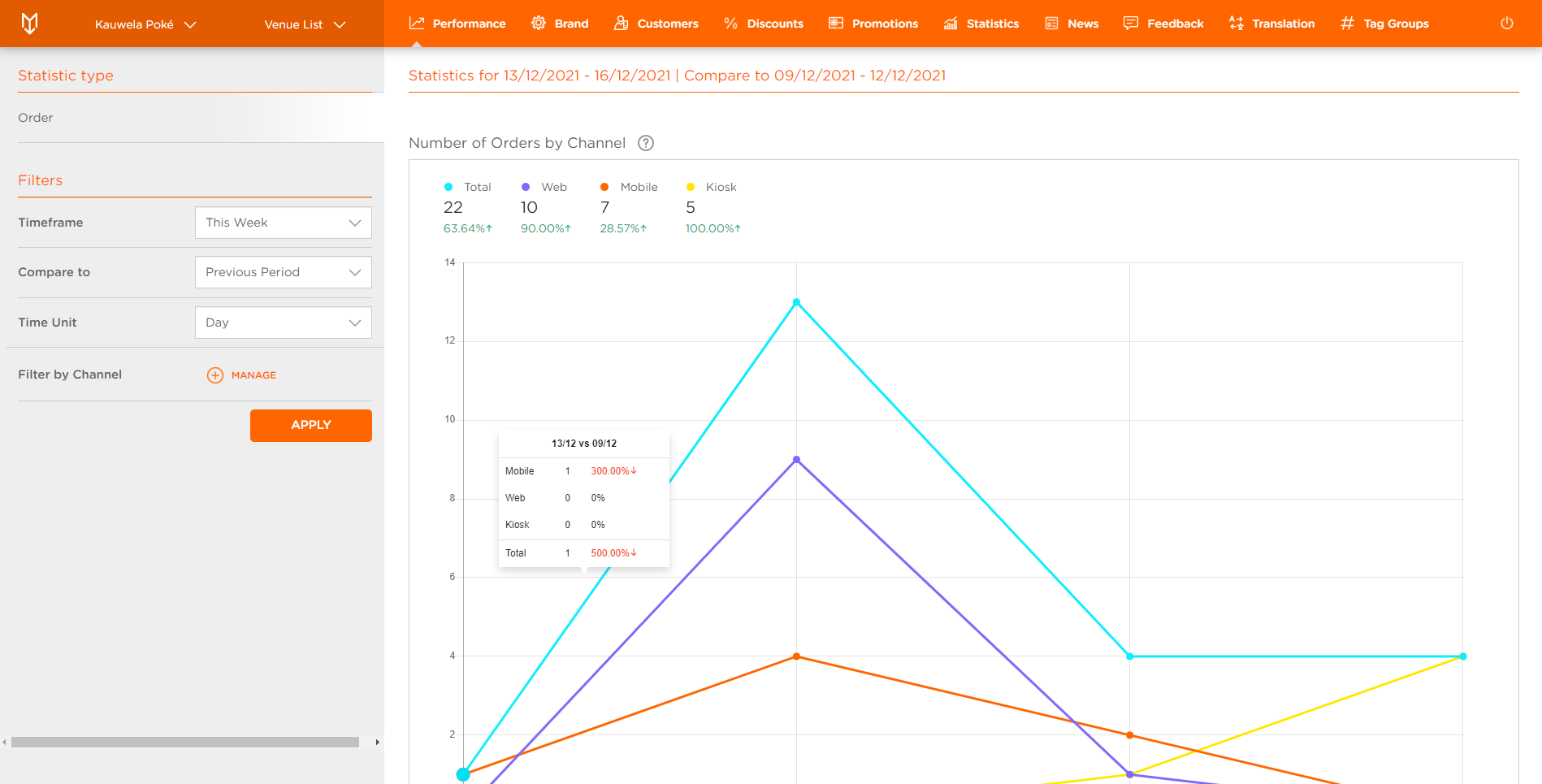Open the Timeframe dropdown showing This Week

[284, 223]
